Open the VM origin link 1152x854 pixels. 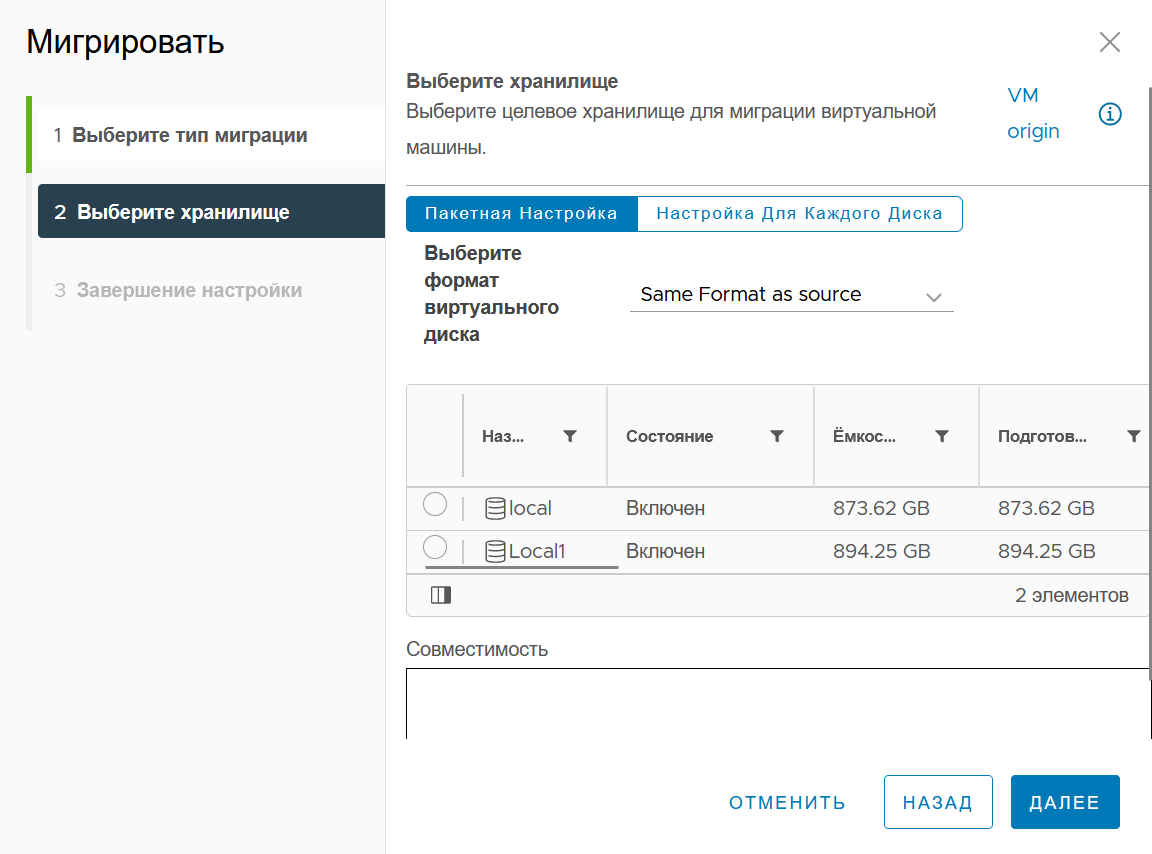click(x=1033, y=113)
